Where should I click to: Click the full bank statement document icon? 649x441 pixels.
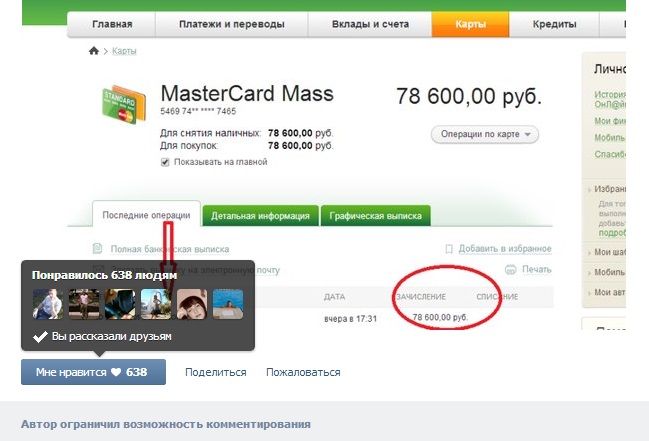click(97, 248)
